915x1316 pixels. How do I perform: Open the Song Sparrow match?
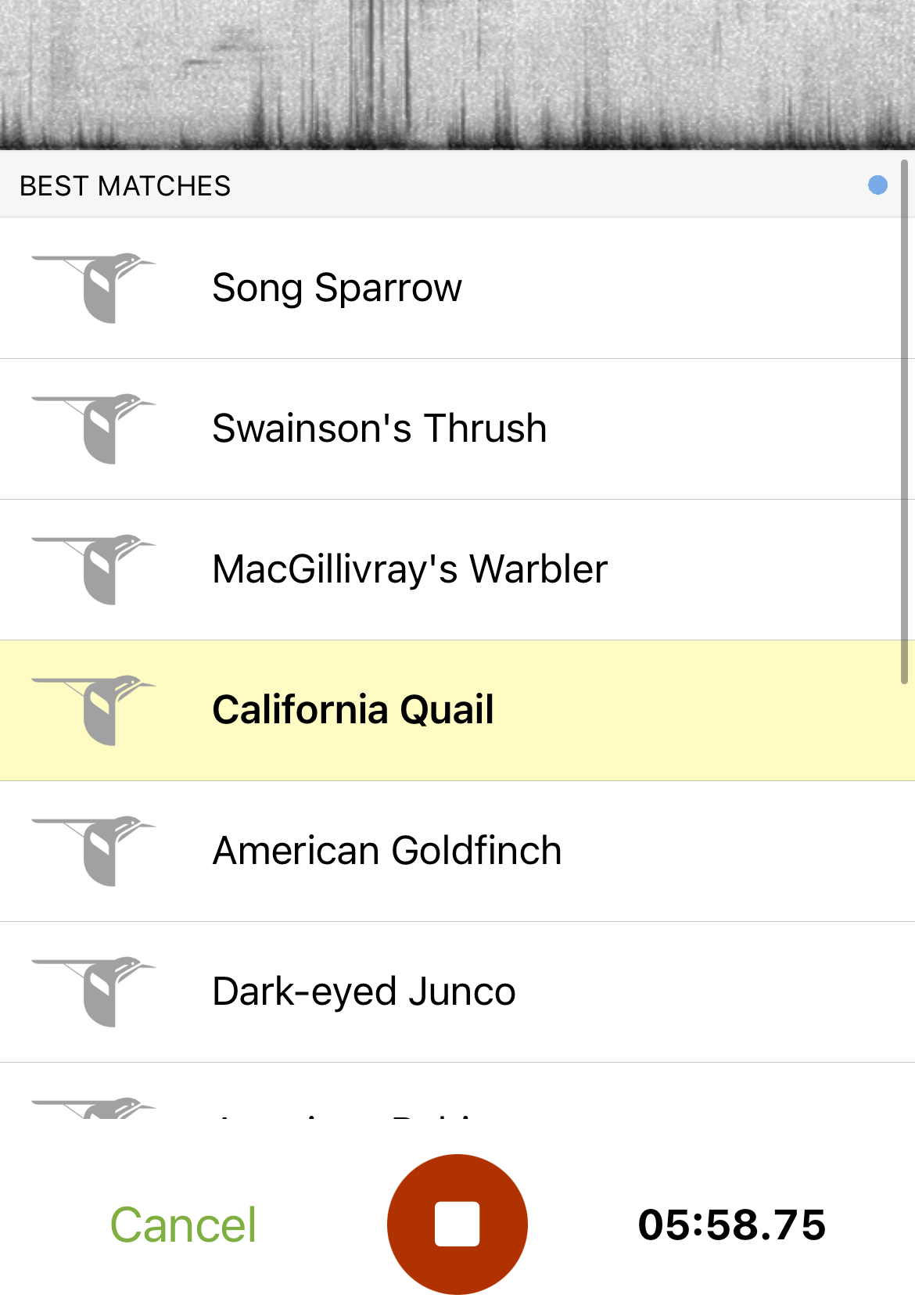[x=337, y=288]
